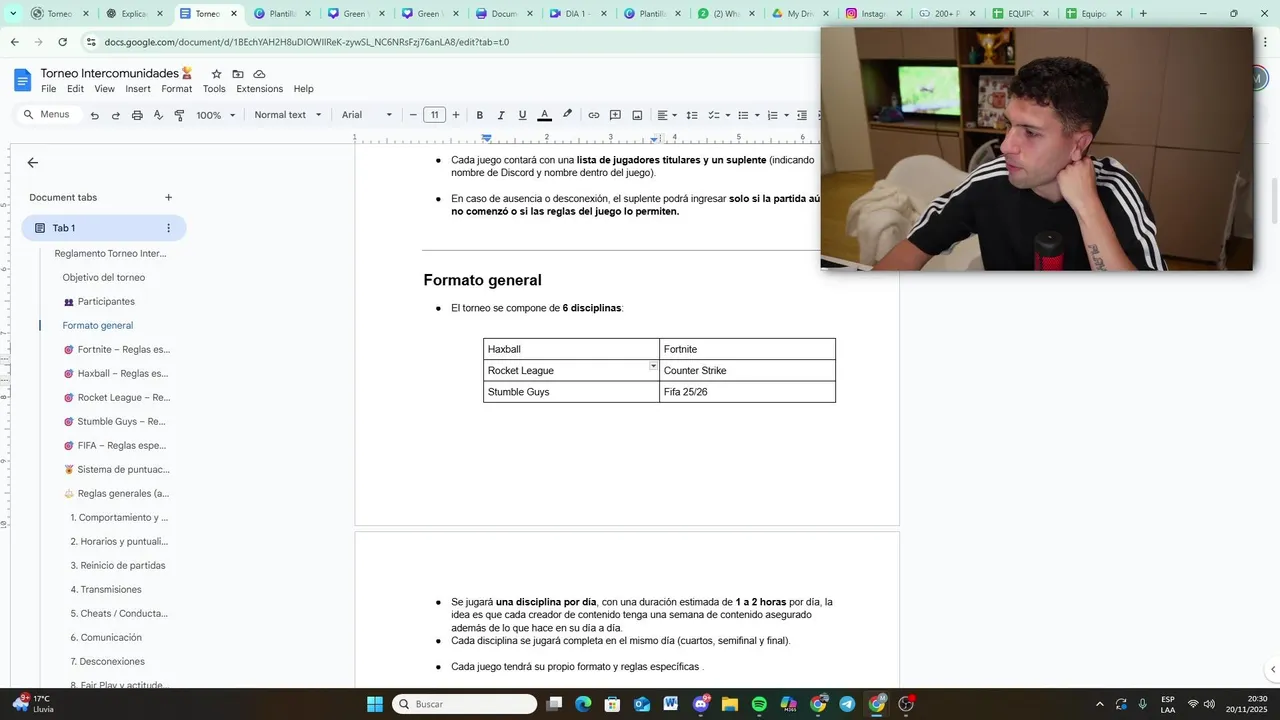Toggle italic formatting

(x=501, y=115)
